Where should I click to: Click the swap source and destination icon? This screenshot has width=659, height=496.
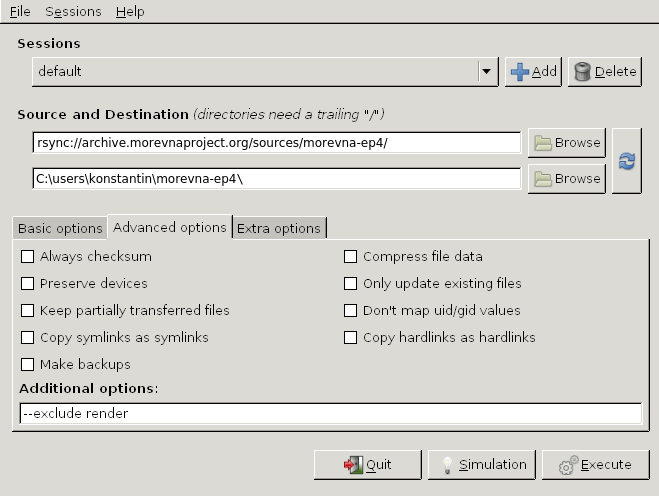(x=627, y=161)
